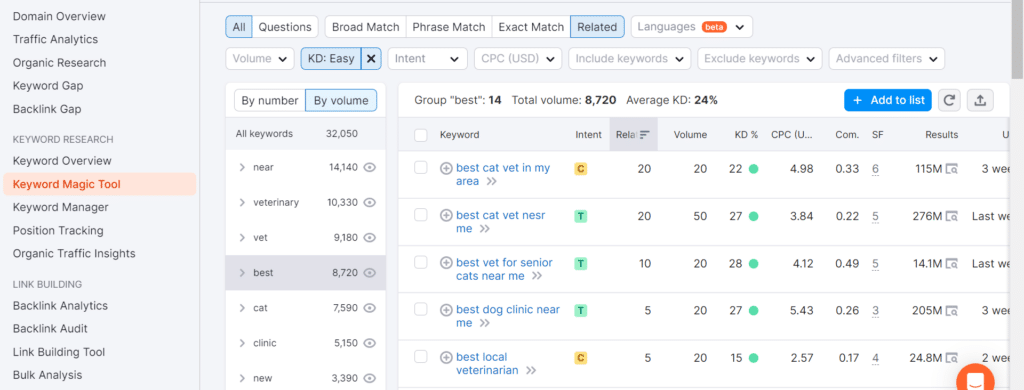The height and width of the screenshot is (390, 1024).
Task: Check the box for 'best cat vet nesr me'
Action: tap(421, 215)
